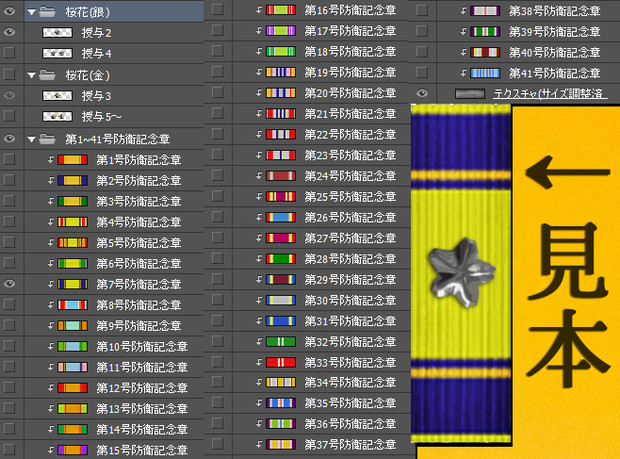Click the 第19号防衛記念章 ribbon thumbnail
Viewport: 620px width, 459px height.
[281, 72]
